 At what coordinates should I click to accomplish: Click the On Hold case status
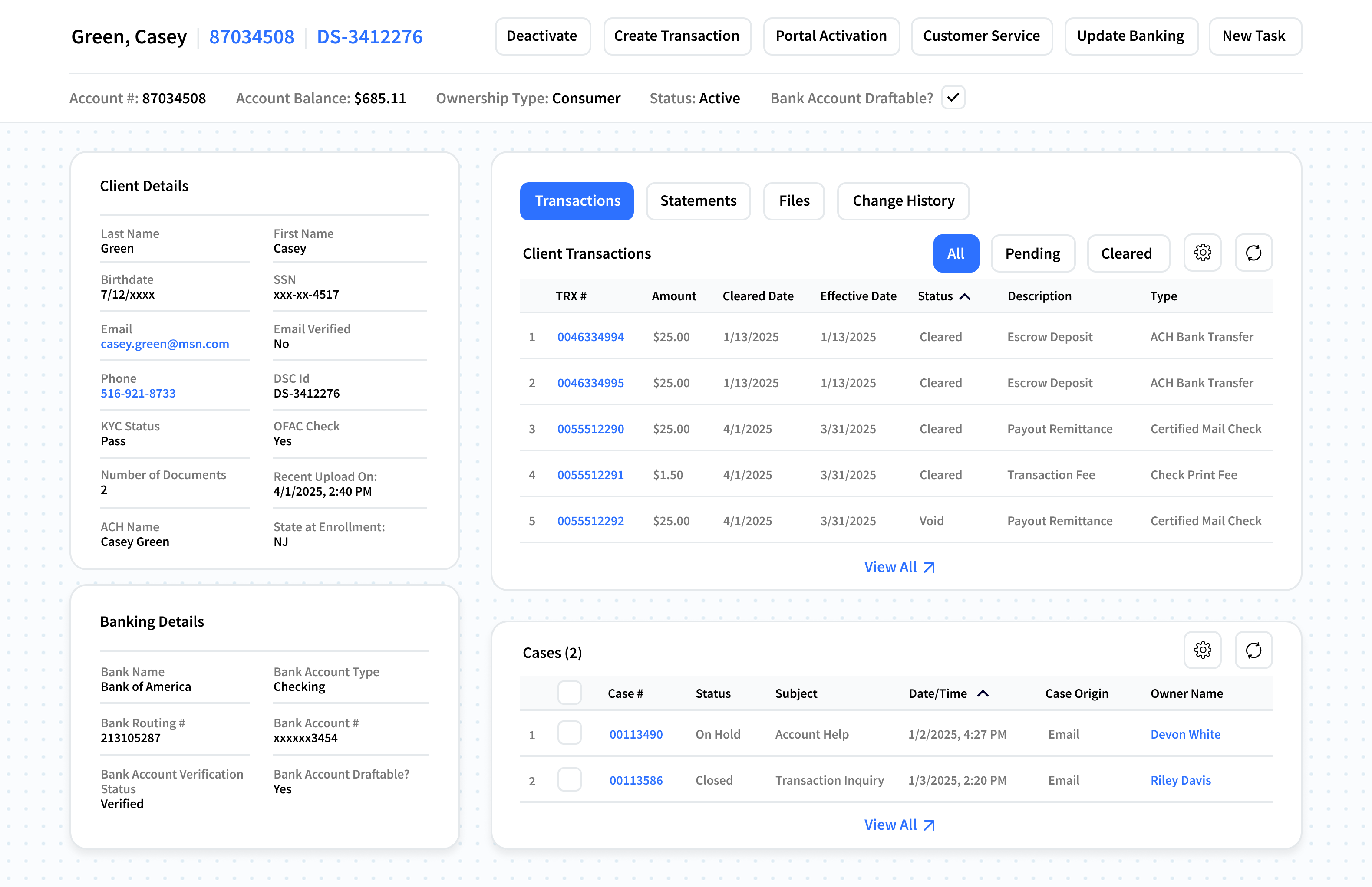[717, 734]
